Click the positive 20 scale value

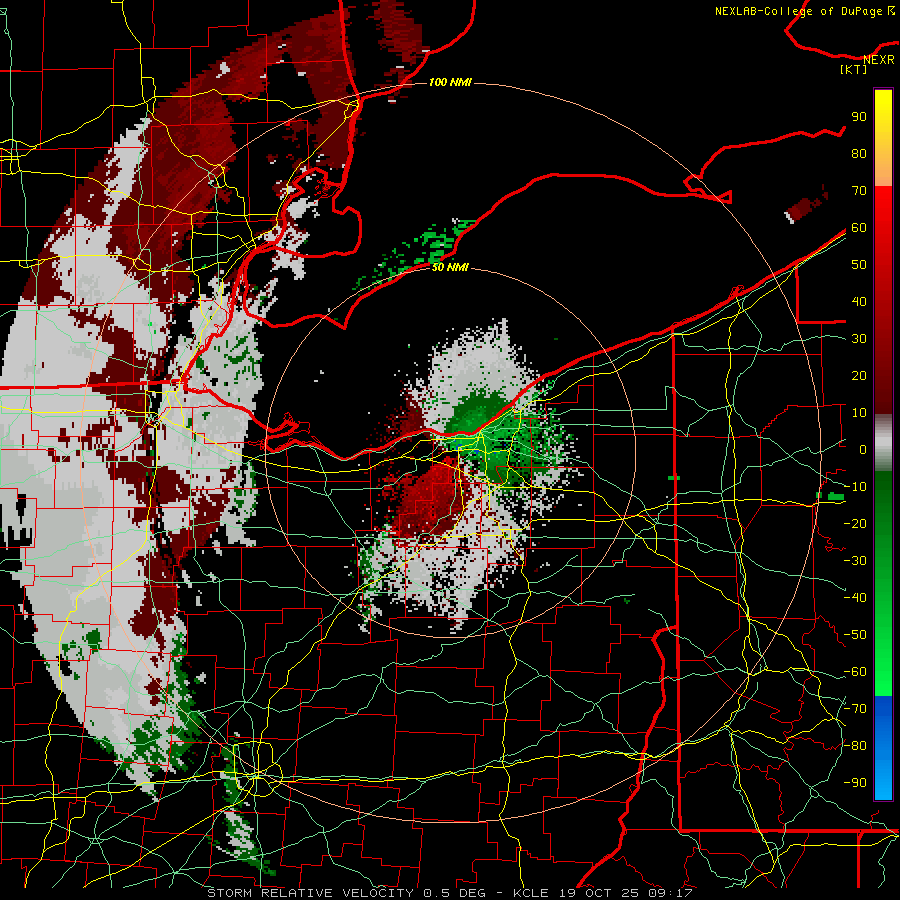[x=859, y=375]
